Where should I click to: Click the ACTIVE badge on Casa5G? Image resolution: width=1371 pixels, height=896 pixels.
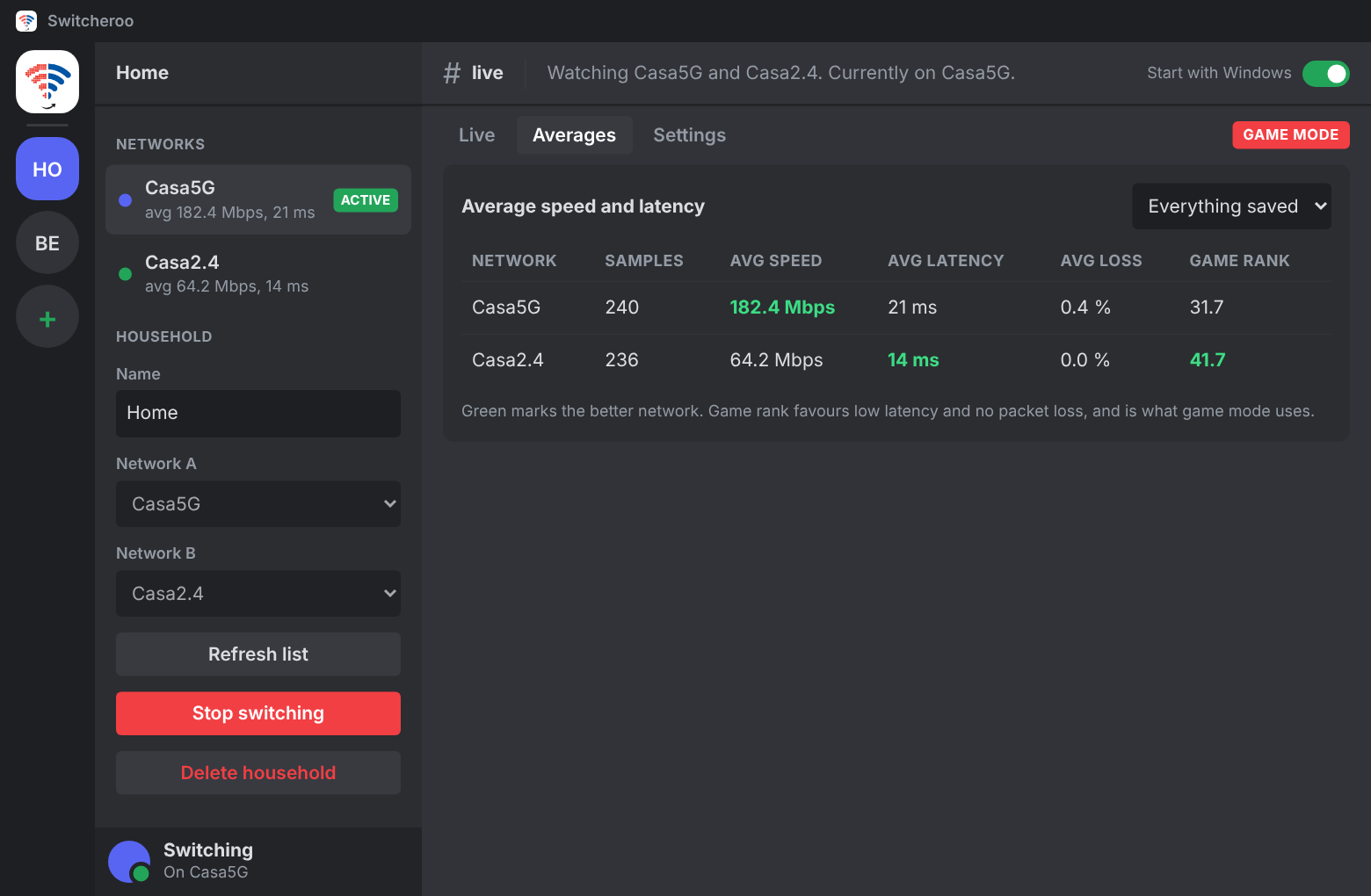pyautogui.click(x=366, y=200)
